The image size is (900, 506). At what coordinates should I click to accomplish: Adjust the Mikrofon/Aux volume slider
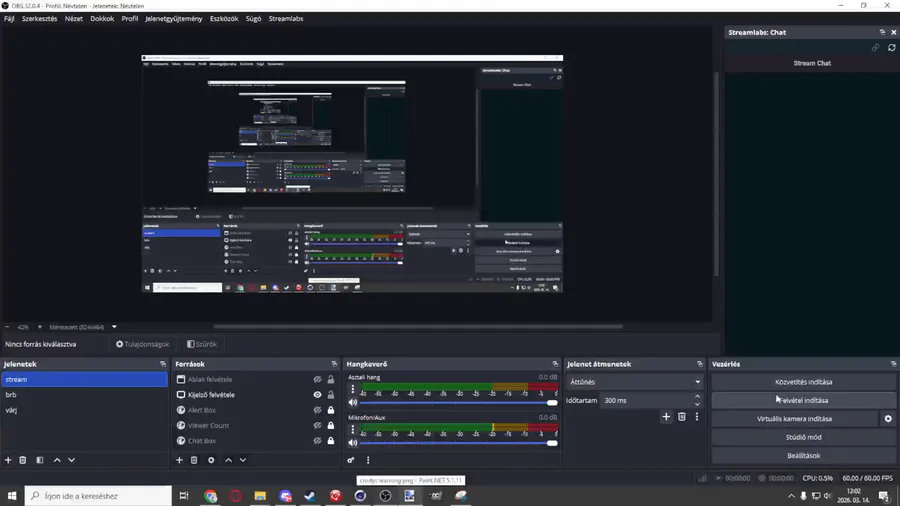pos(459,443)
